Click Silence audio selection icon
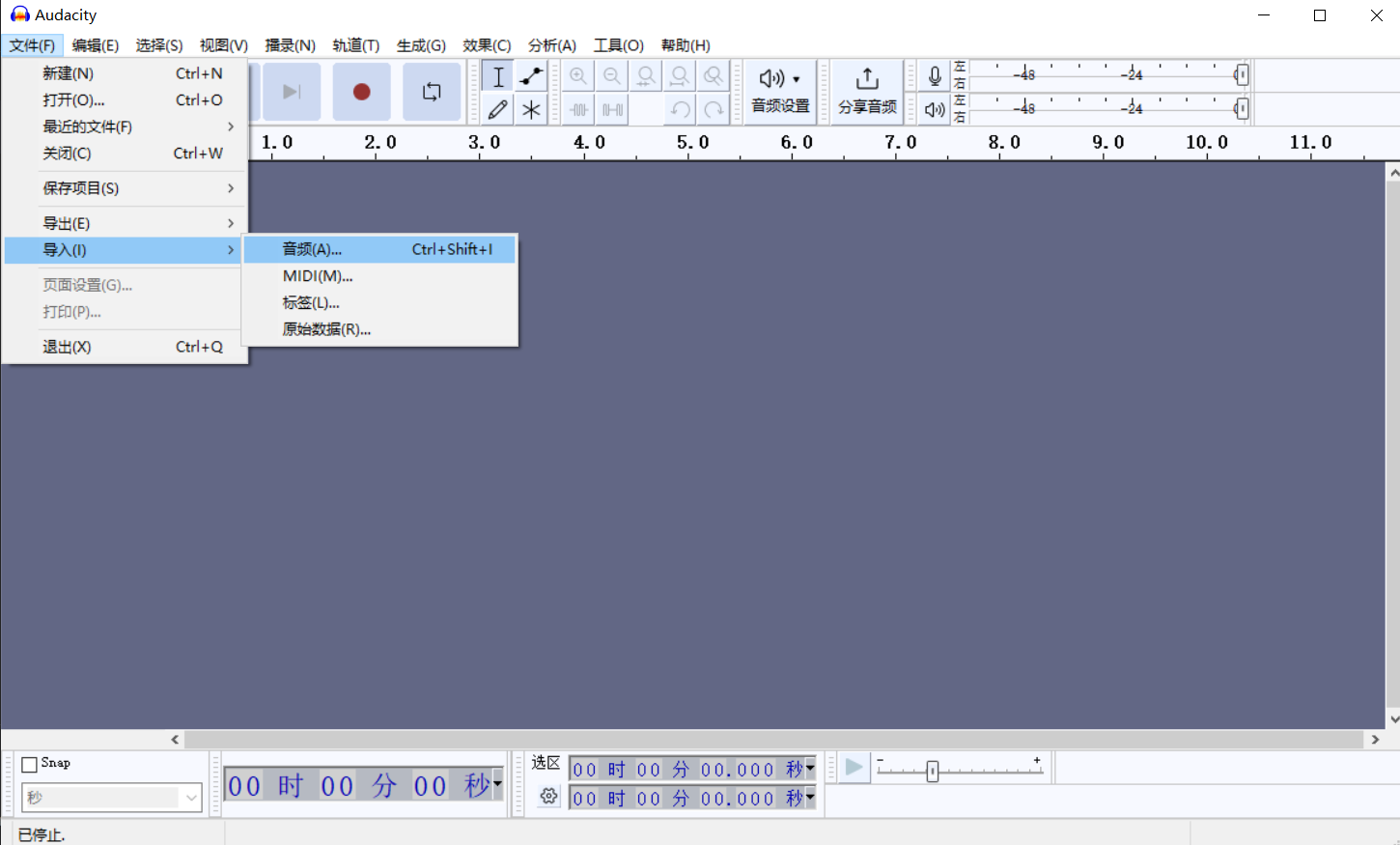This screenshot has width=1400, height=845. point(612,109)
